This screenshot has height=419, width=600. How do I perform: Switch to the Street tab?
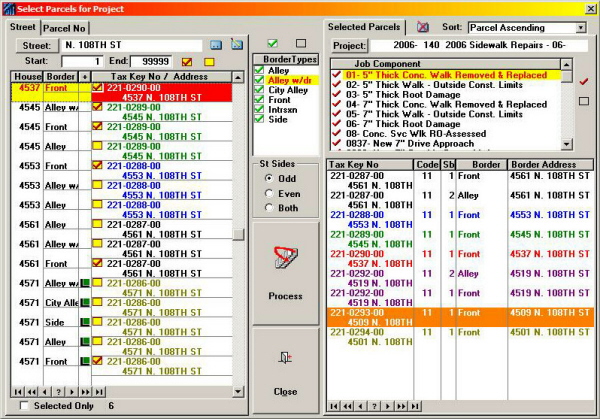(23, 27)
